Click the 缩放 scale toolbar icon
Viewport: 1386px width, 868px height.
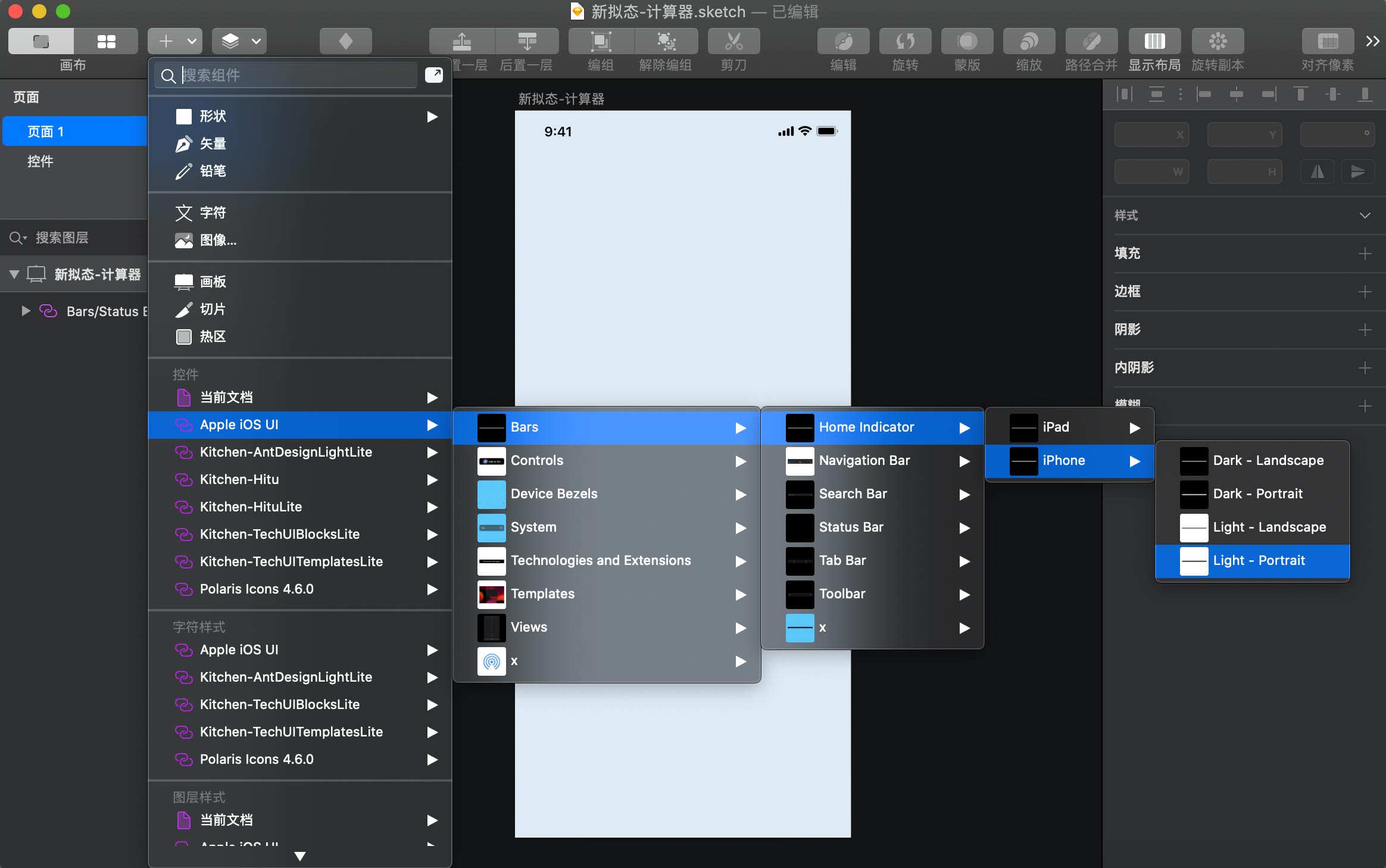coord(1029,41)
